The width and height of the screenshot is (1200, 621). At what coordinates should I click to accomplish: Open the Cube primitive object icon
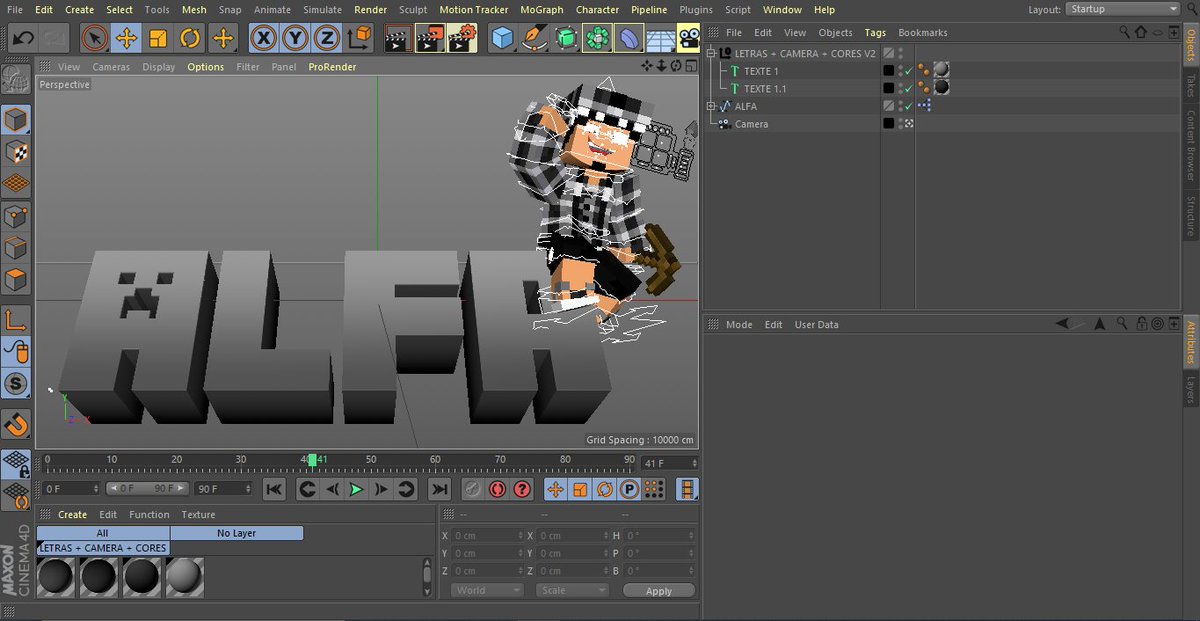[x=502, y=38]
